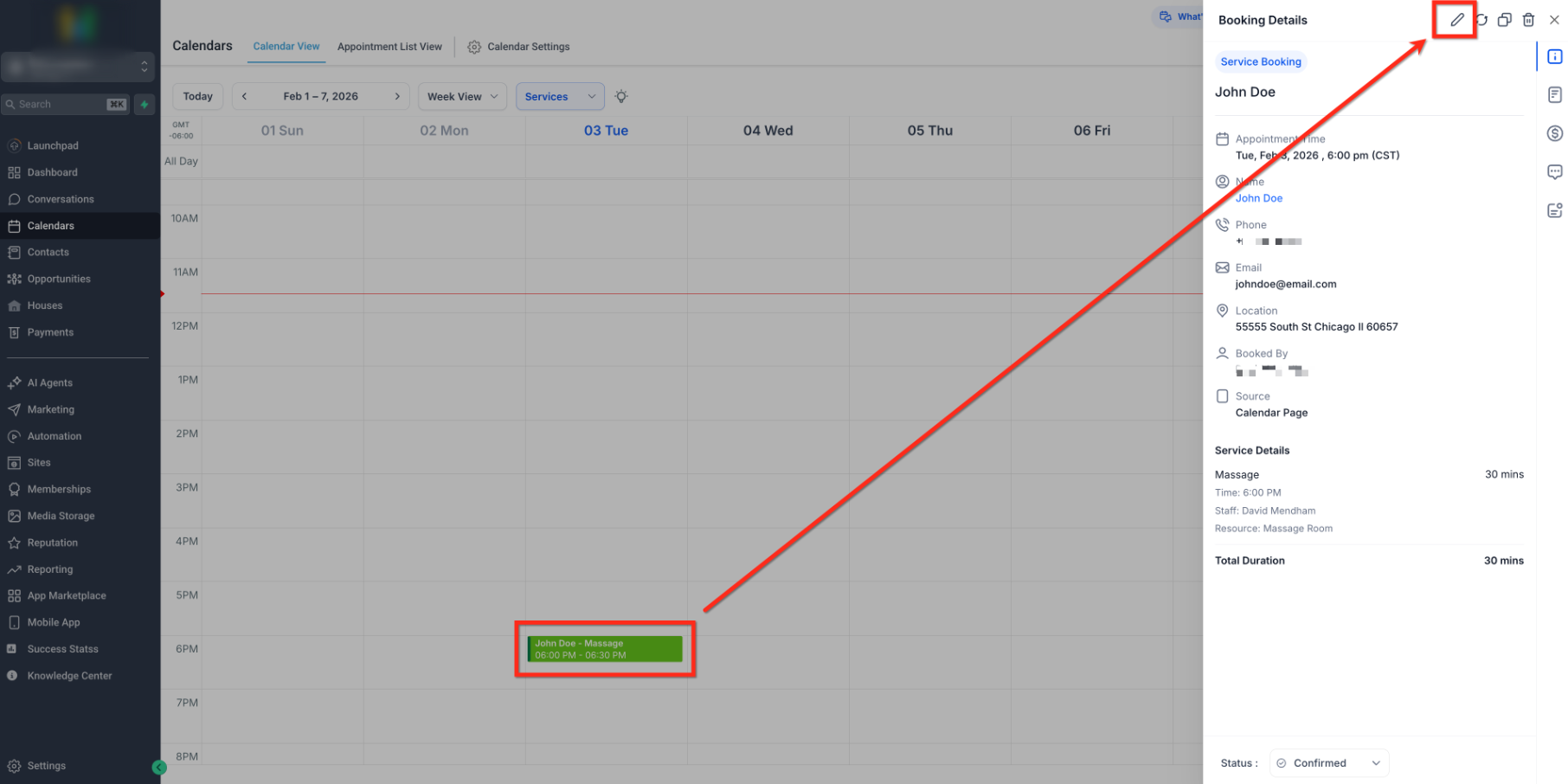Click the reschedule refresh icon in Booking Details

coord(1482,20)
